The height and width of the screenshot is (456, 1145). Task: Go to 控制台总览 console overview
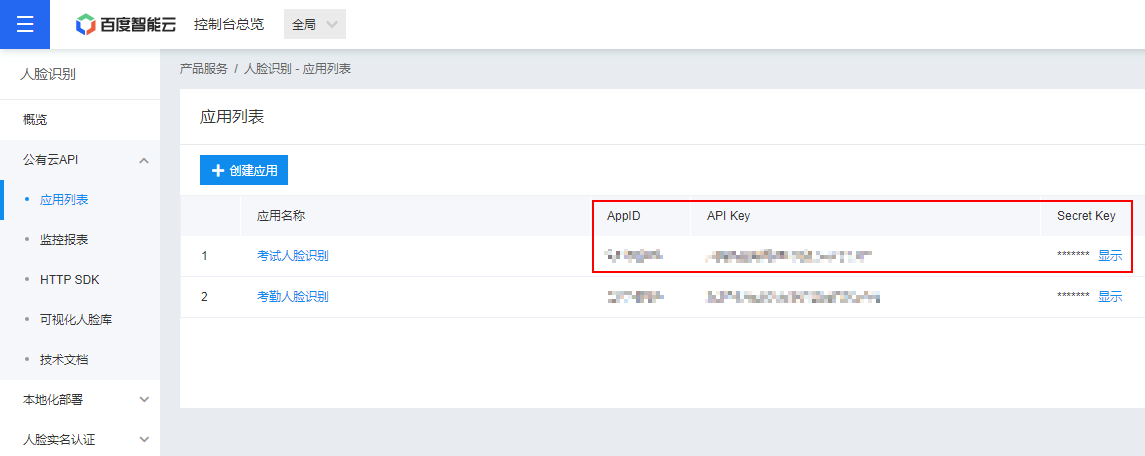(229, 25)
